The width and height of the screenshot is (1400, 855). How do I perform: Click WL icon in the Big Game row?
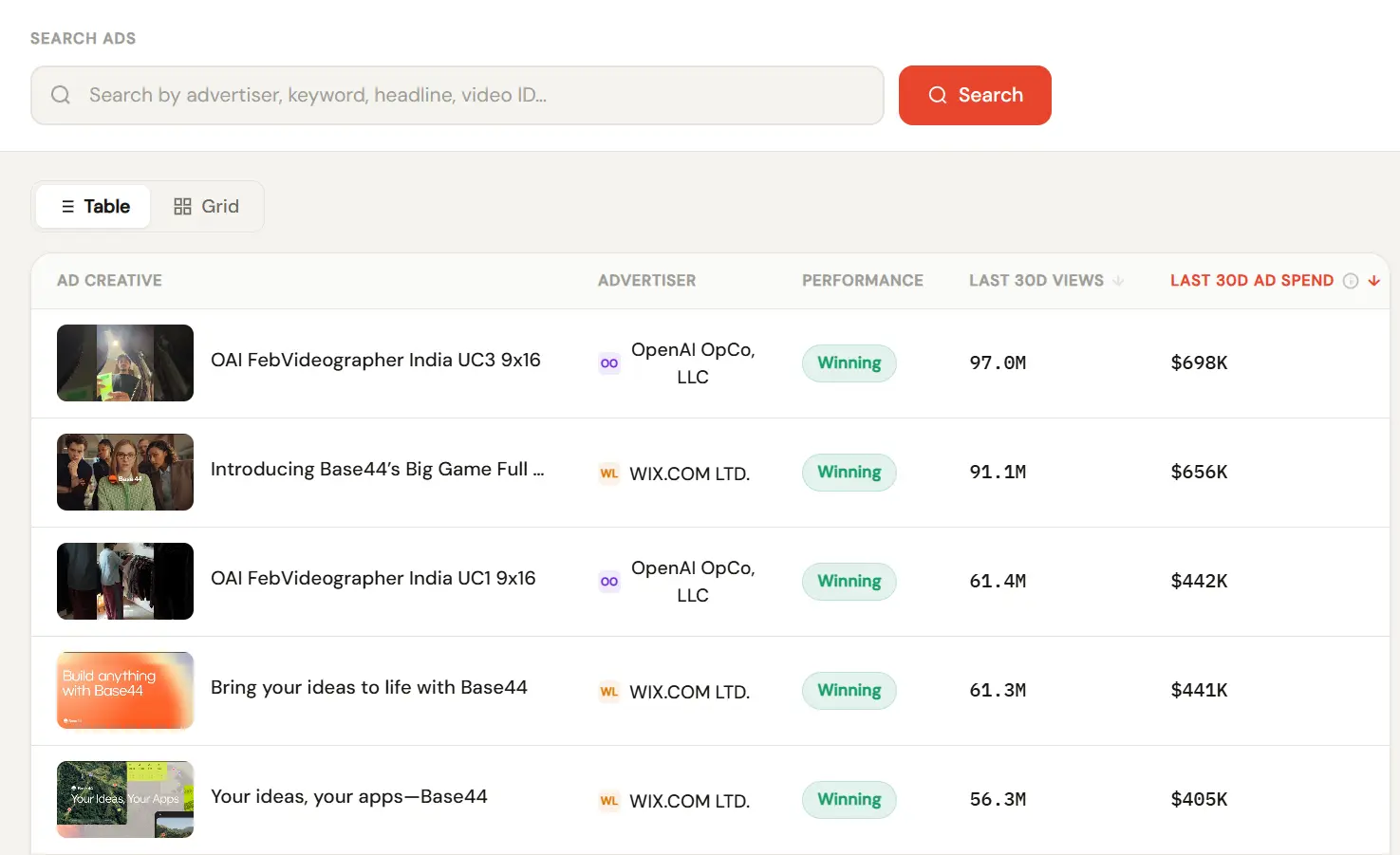click(609, 473)
